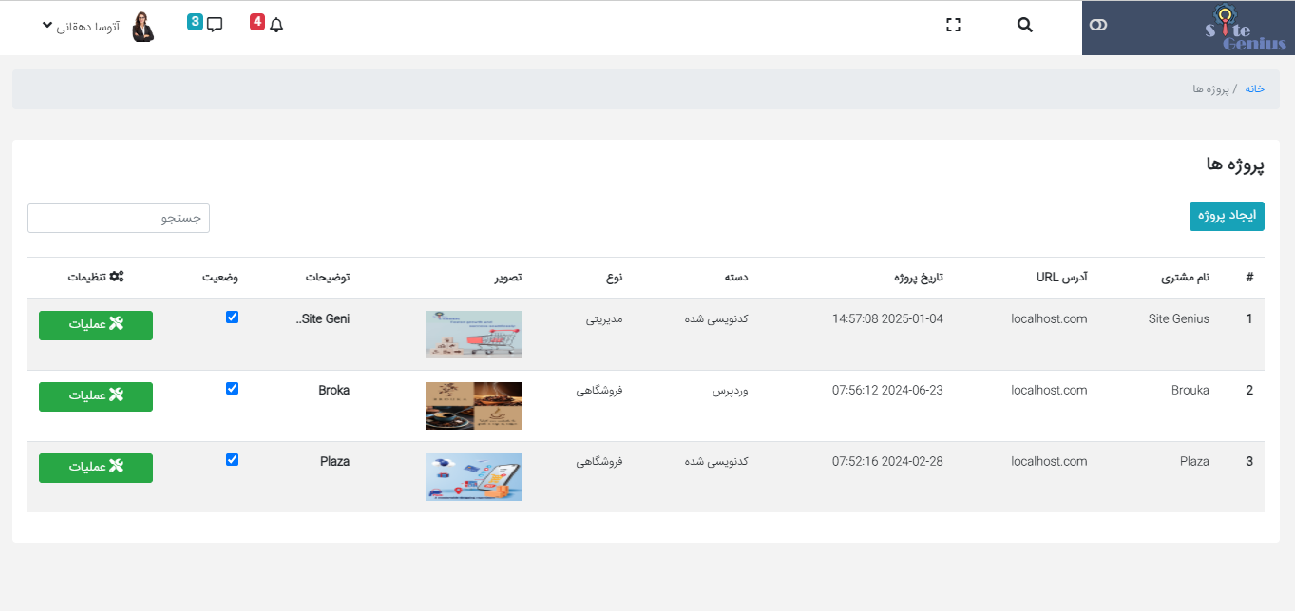Viewport: 1295px width, 611px height.
Task: Enter fullscreen using the expand icon
Action: tap(953, 23)
